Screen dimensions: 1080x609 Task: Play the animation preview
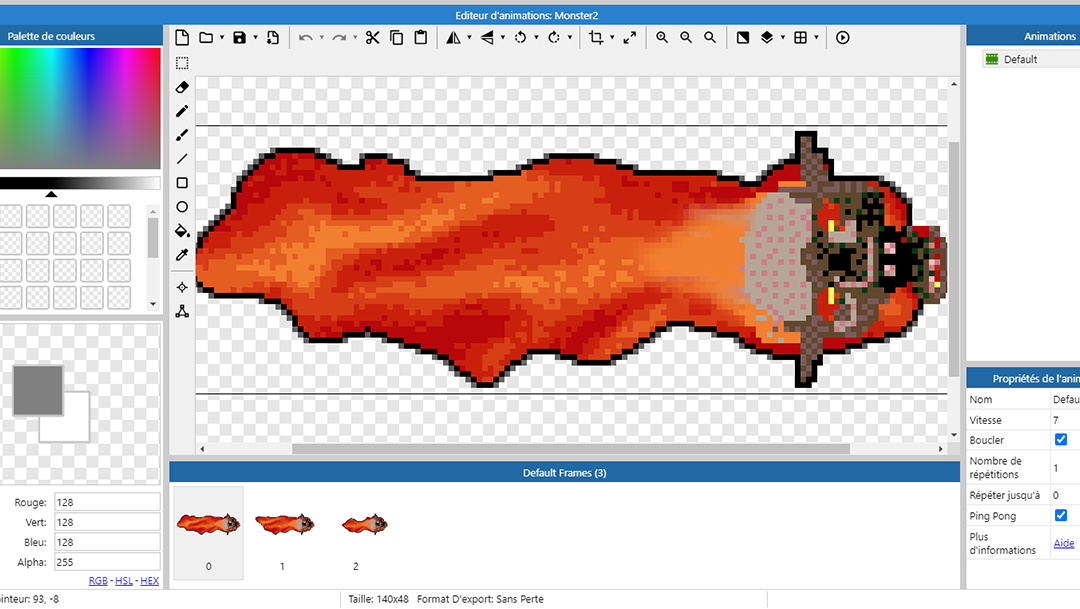[x=842, y=37]
